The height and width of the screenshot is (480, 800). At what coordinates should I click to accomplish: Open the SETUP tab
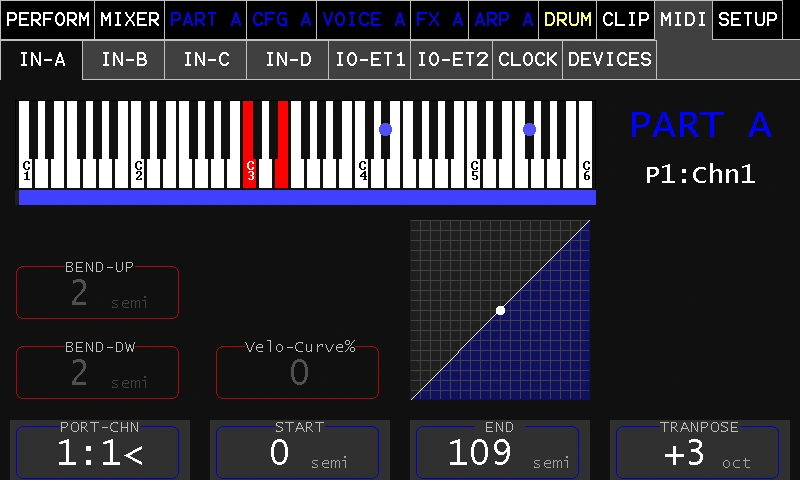point(747,19)
